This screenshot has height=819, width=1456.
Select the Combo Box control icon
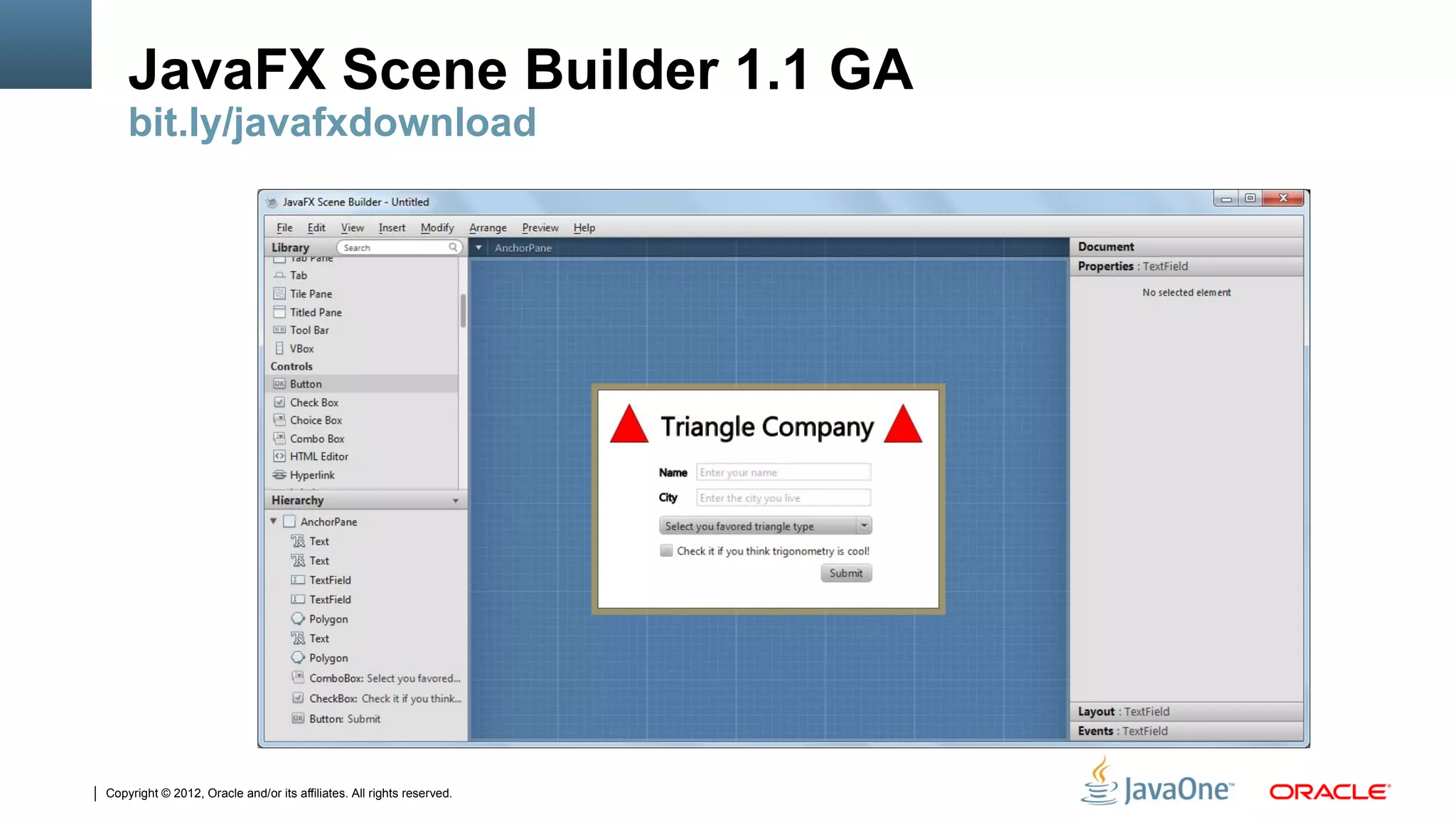(x=279, y=439)
